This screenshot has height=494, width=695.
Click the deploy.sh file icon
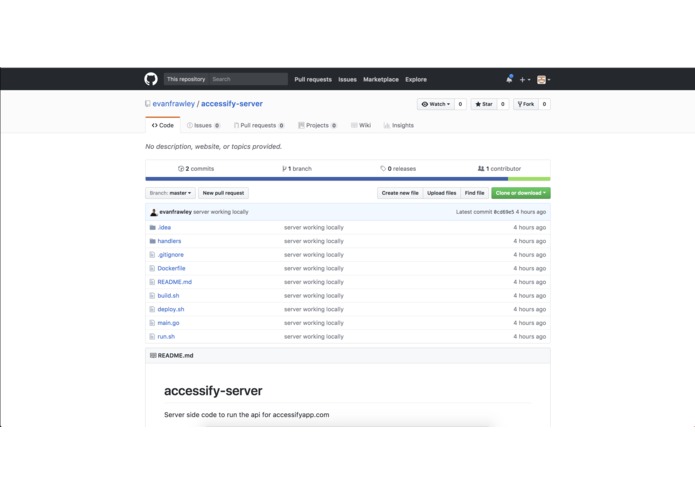[152, 309]
